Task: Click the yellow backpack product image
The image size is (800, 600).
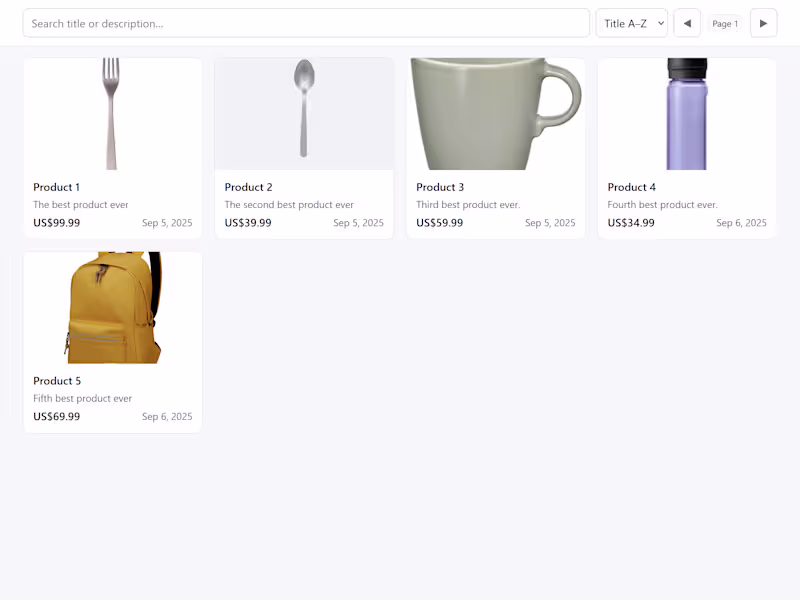Action: 112,307
